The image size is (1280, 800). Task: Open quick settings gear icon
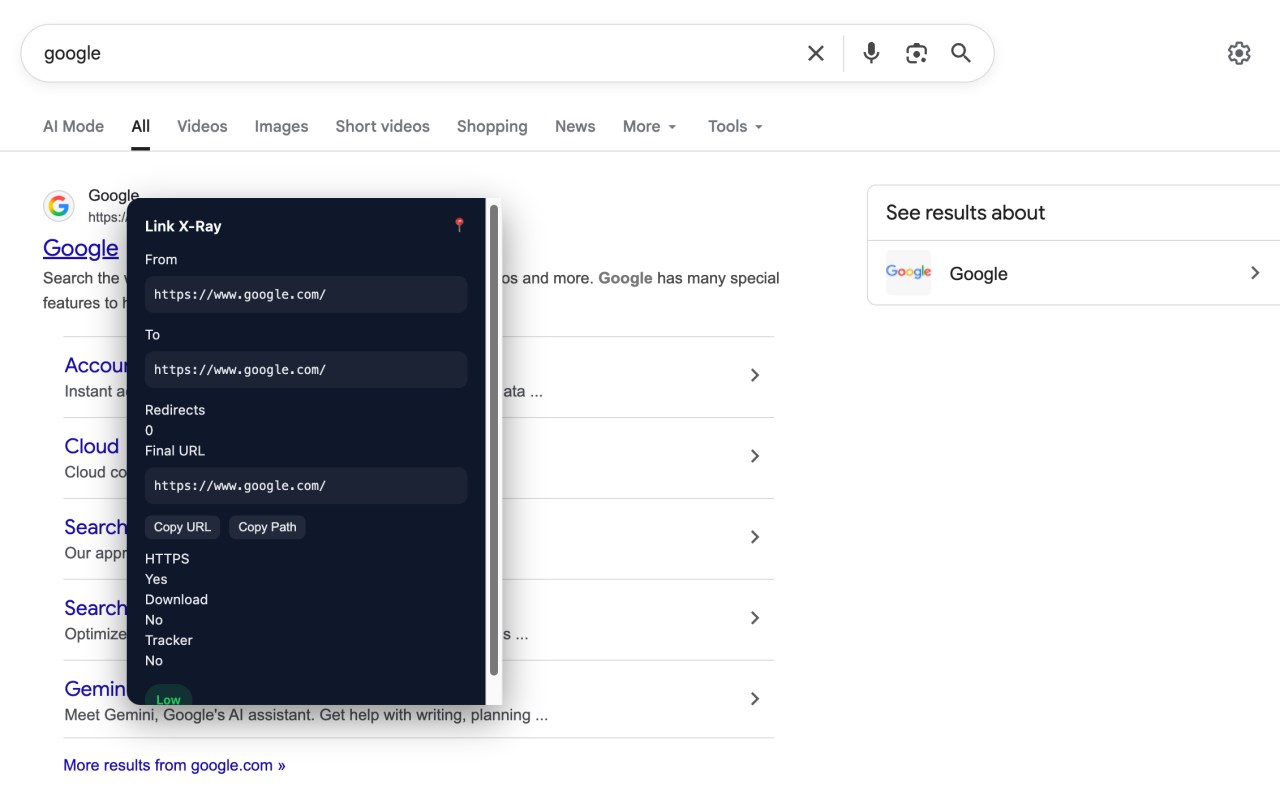point(1239,53)
